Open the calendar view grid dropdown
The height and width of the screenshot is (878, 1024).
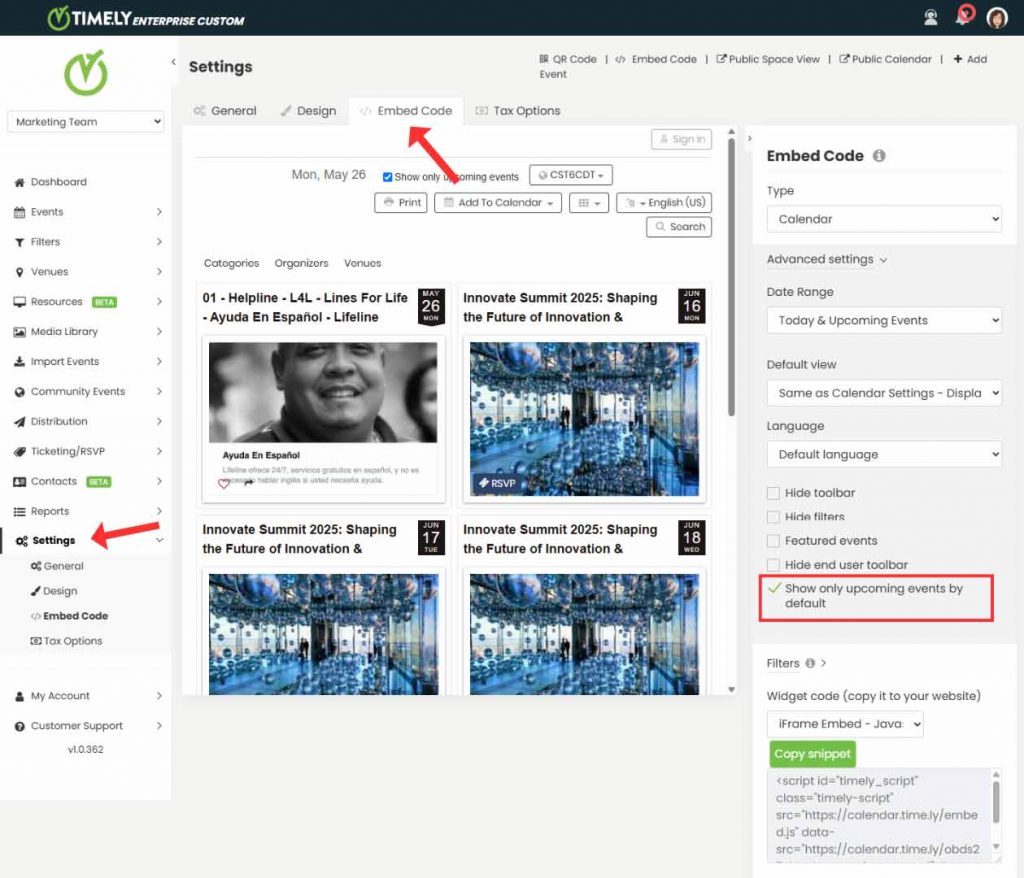(589, 203)
